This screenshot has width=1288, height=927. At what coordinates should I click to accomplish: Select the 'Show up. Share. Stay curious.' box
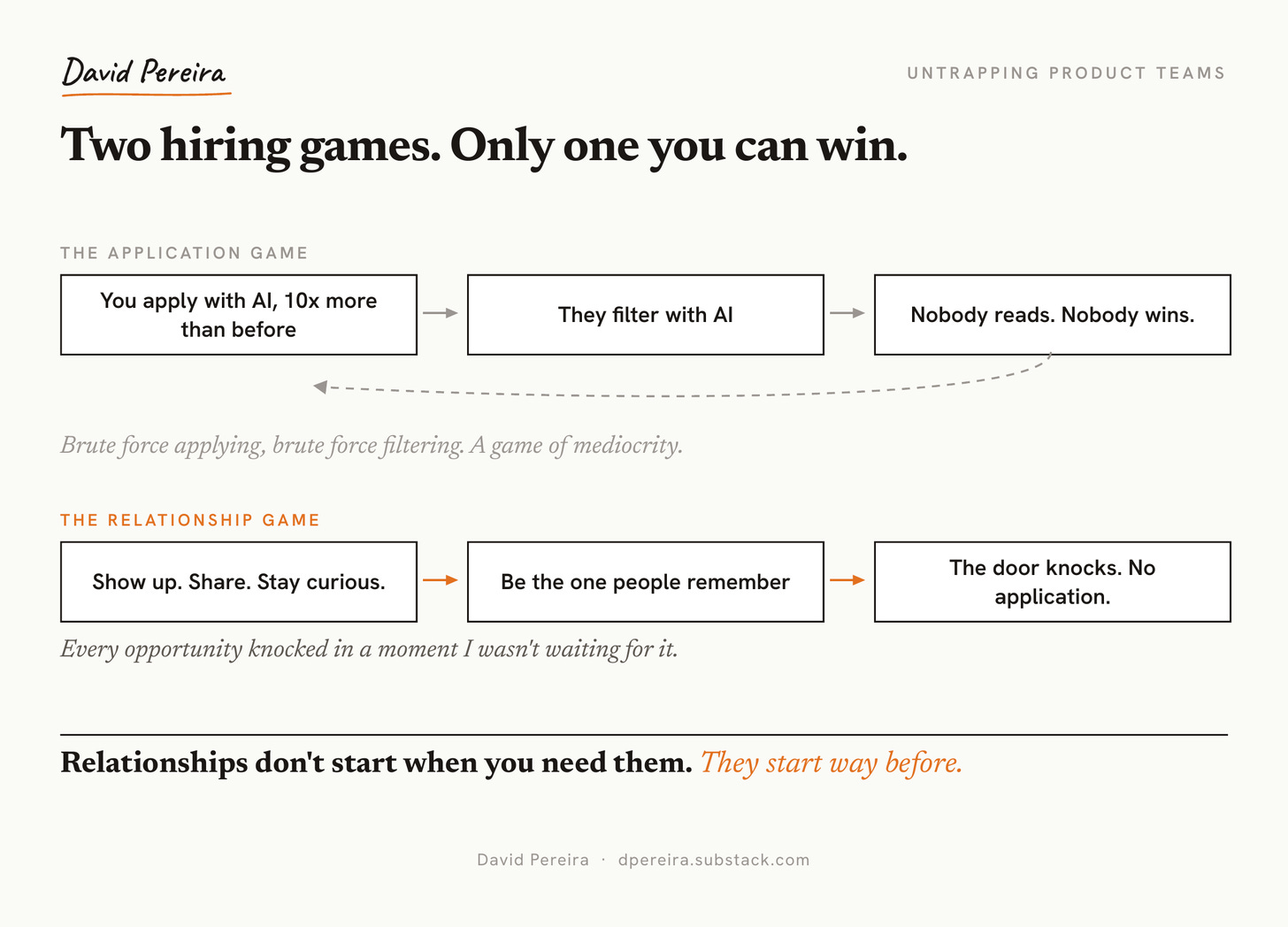click(239, 582)
